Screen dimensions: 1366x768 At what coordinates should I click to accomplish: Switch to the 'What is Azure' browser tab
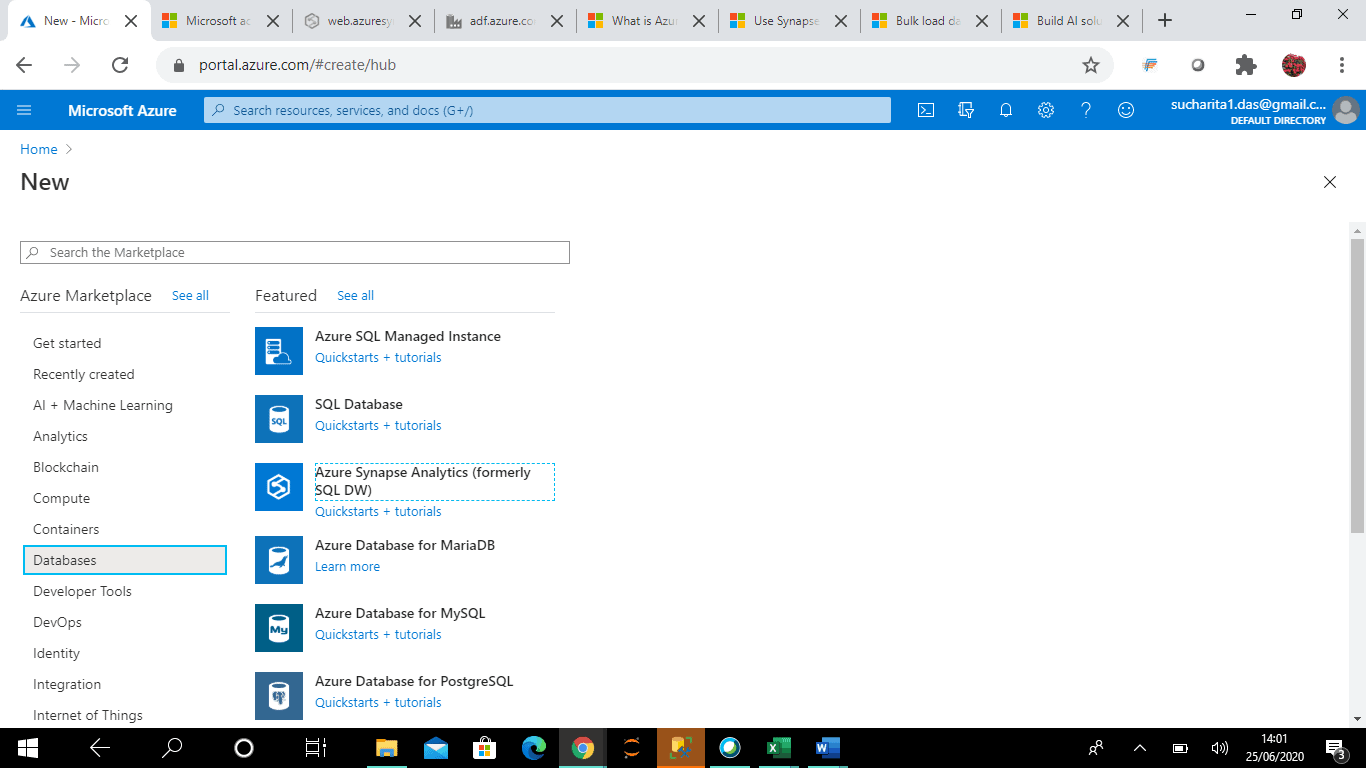point(648,20)
